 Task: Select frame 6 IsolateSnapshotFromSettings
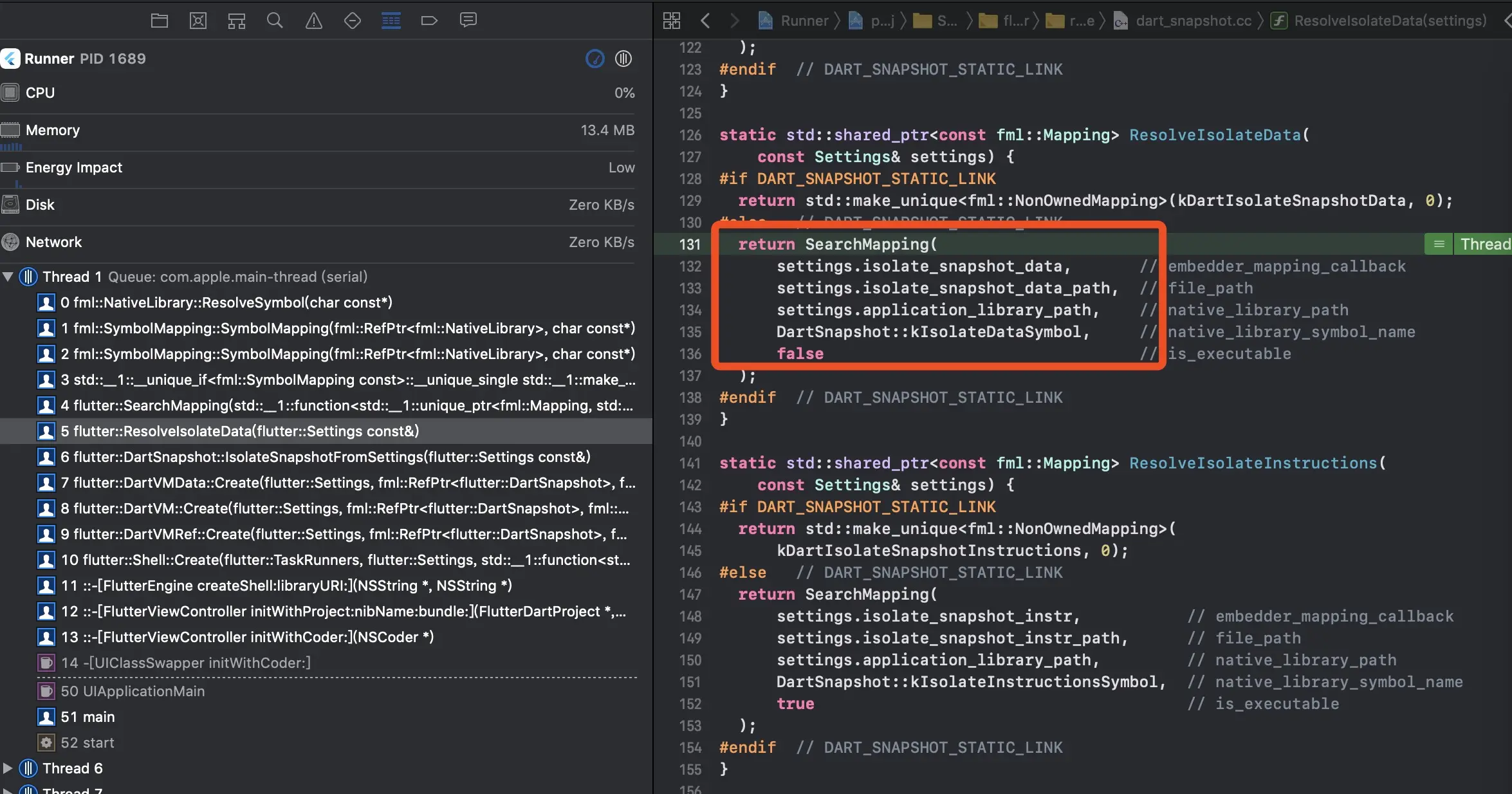click(326, 457)
